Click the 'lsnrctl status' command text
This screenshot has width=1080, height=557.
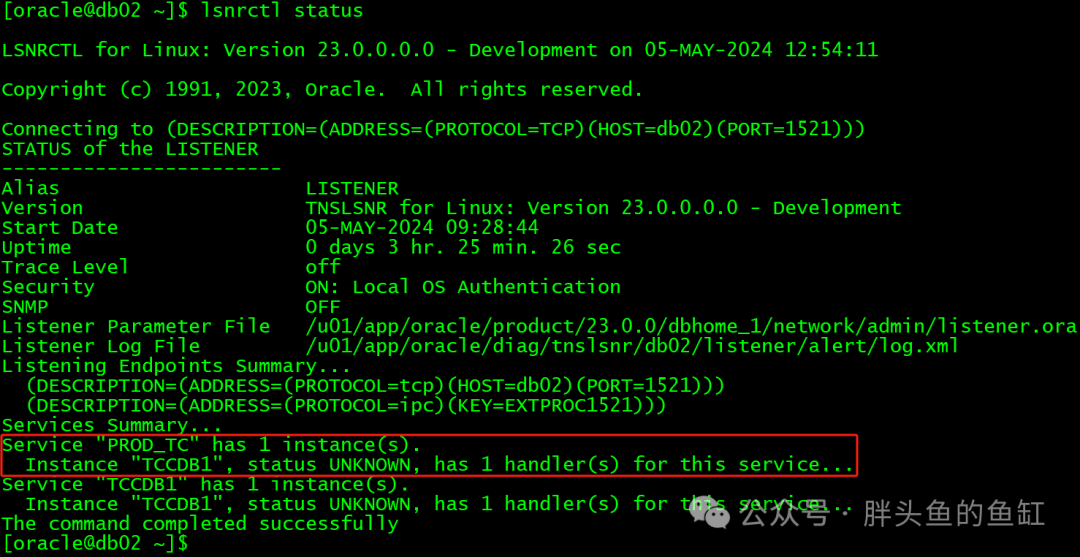280,11
